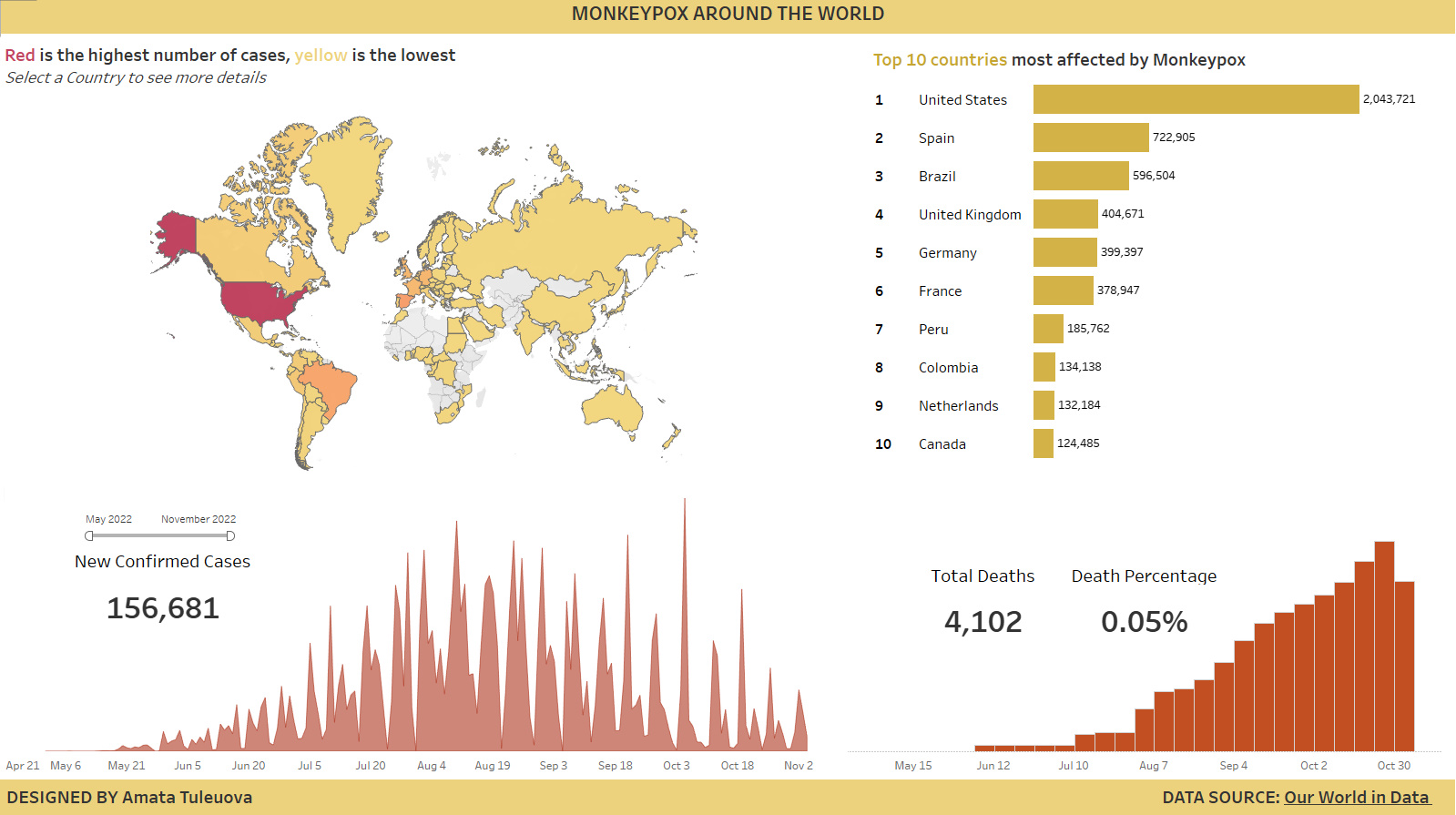This screenshot has height=815, width=1456.
Task: Select the France bar in Top 10
Action: (1063, 290)
